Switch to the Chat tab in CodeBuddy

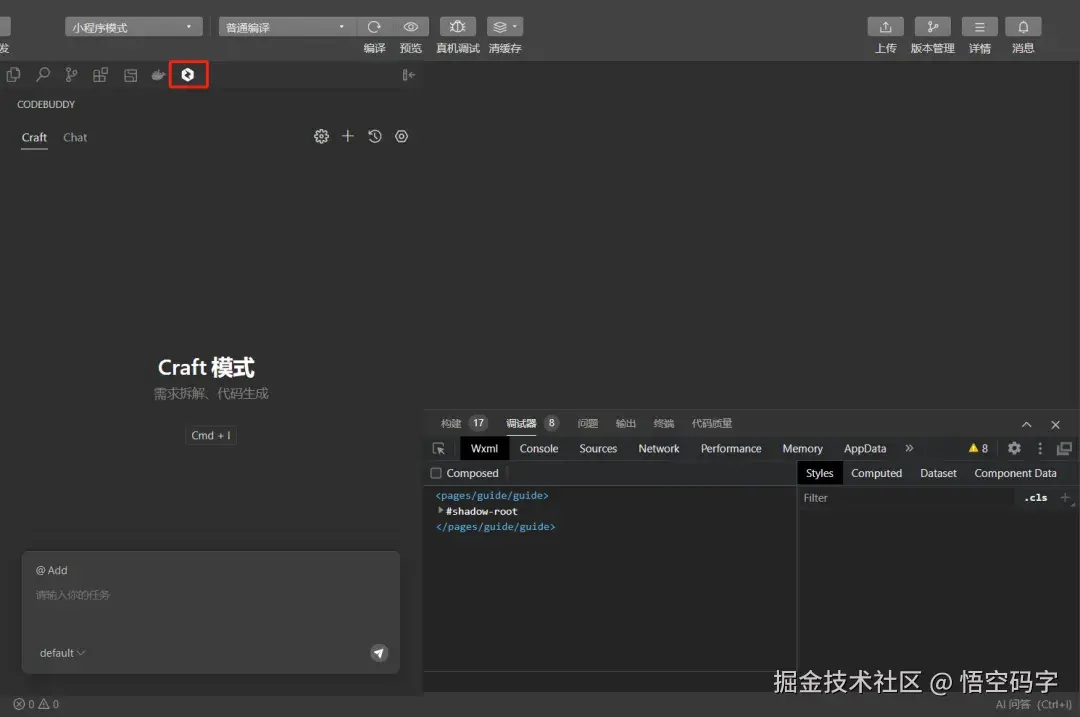[75, 137]
